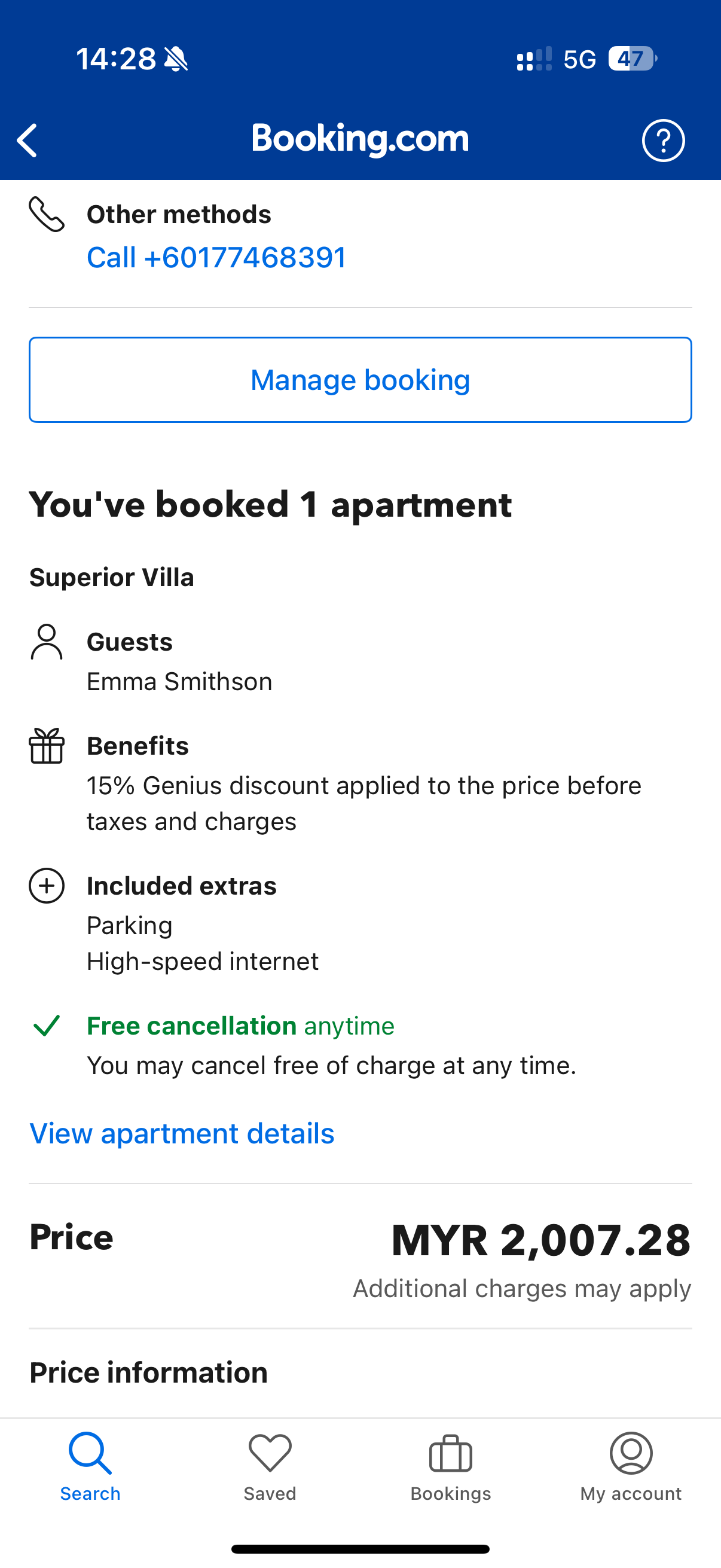
Task: Open View apartment details link
Action: [x=182, y=1133]
